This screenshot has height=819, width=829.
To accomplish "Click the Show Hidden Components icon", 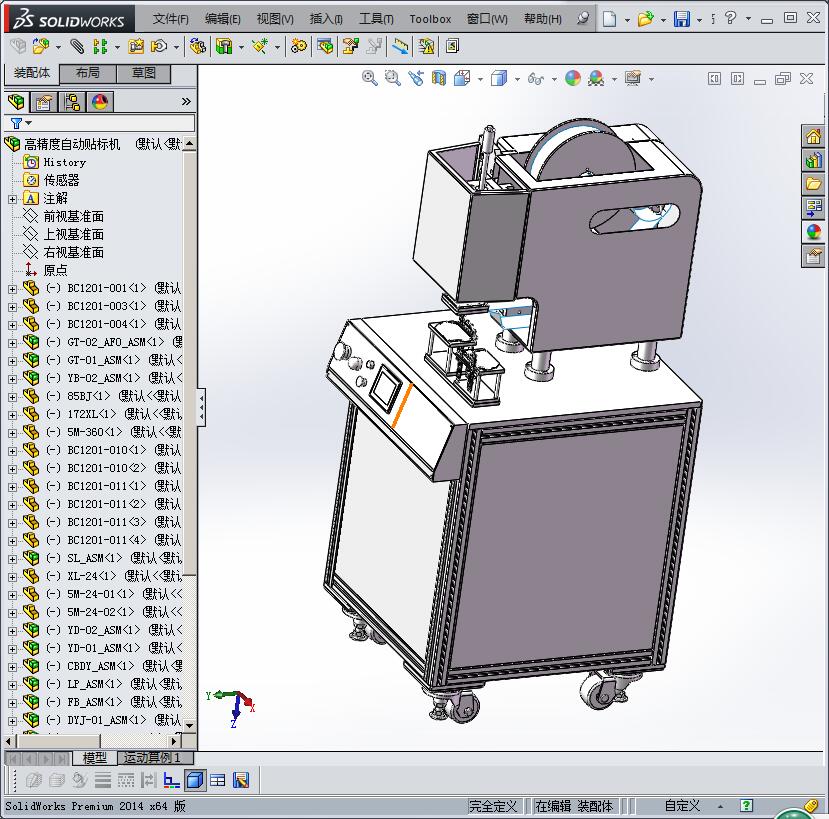I will 198,47.
